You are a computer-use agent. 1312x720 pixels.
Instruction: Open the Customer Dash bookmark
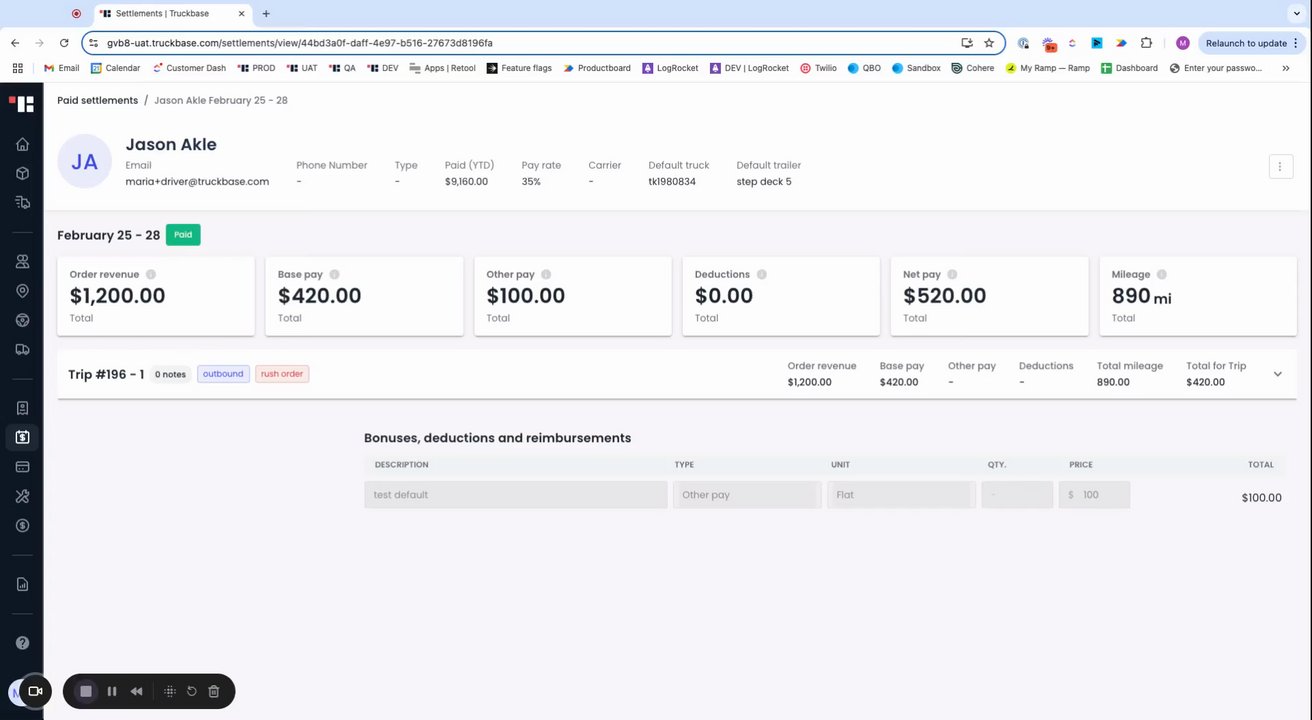[189, 68]
